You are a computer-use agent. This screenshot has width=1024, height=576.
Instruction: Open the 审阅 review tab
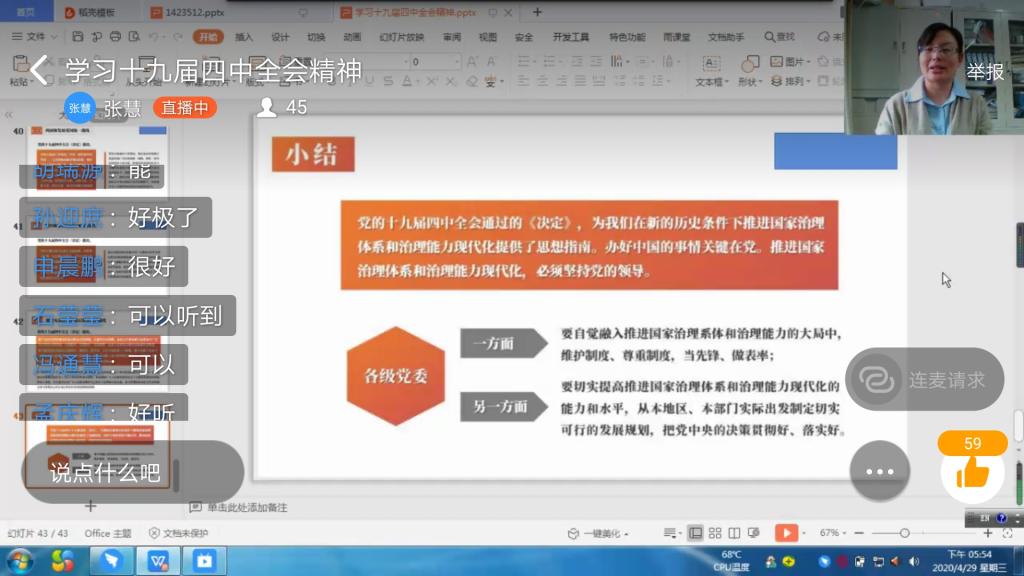coord(452,37)
